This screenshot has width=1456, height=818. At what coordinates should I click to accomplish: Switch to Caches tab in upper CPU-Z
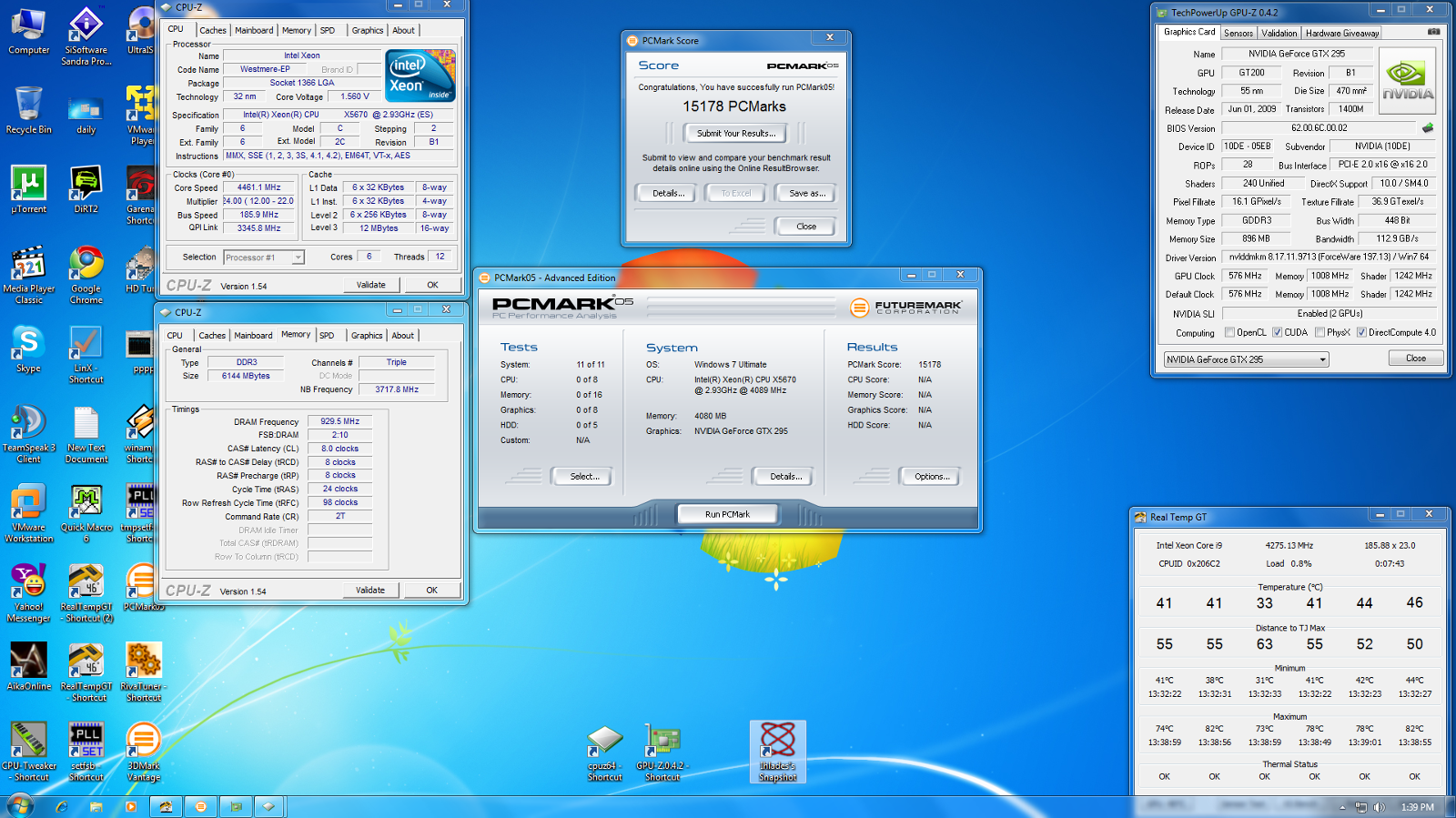click(212, 30)
